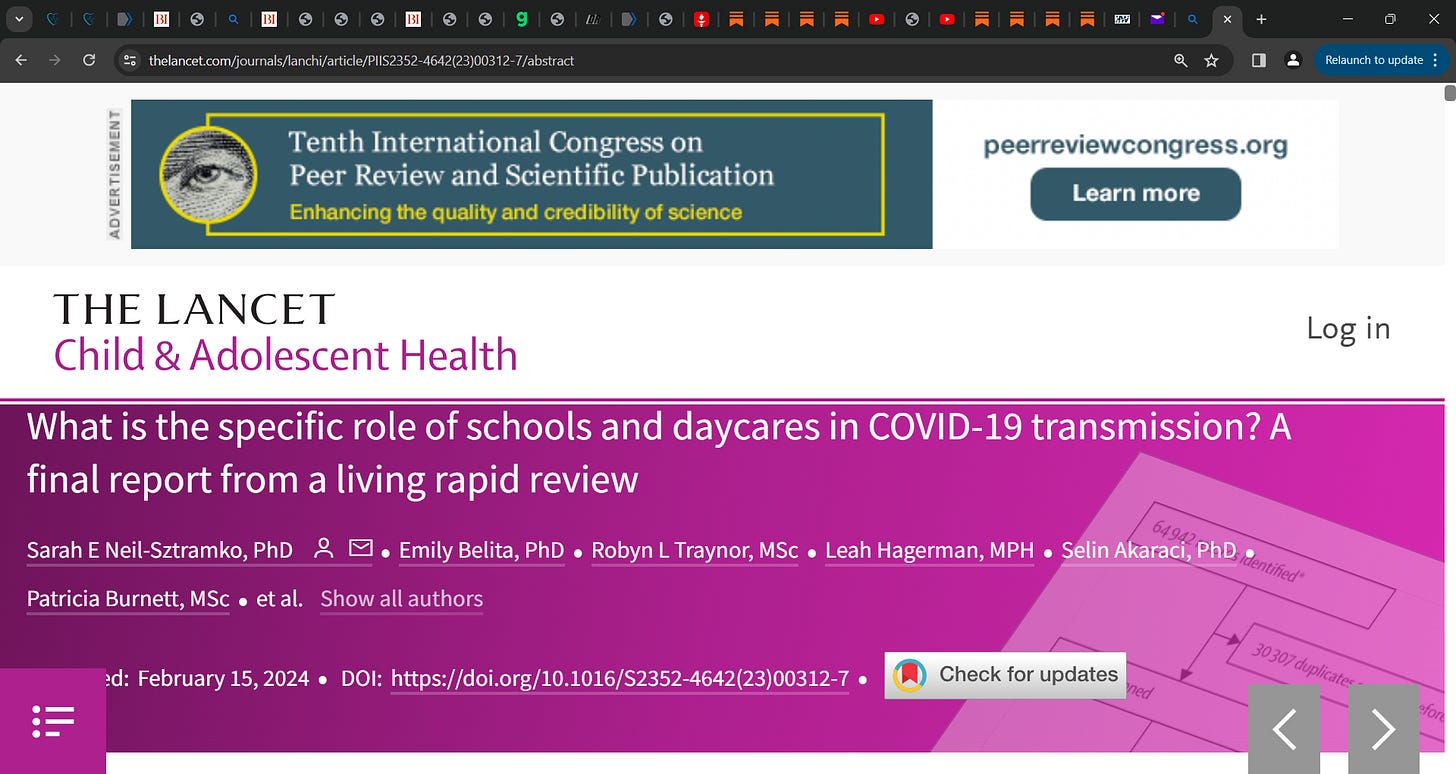
Task: Open a new tab with the plus button
Action: click(1262, 19)
